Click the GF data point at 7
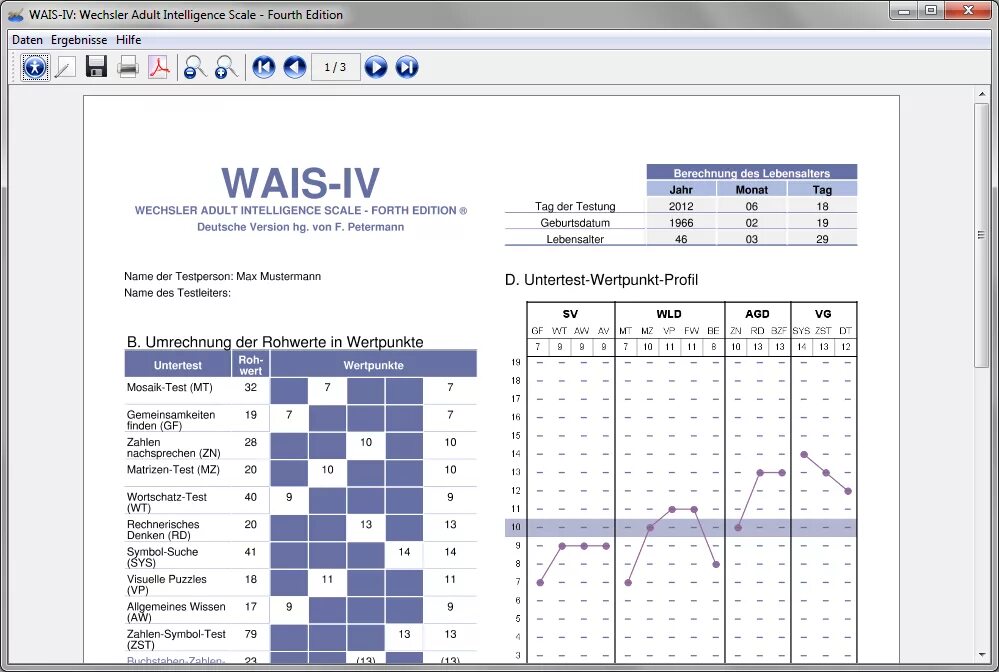 [x=540, y=582]
